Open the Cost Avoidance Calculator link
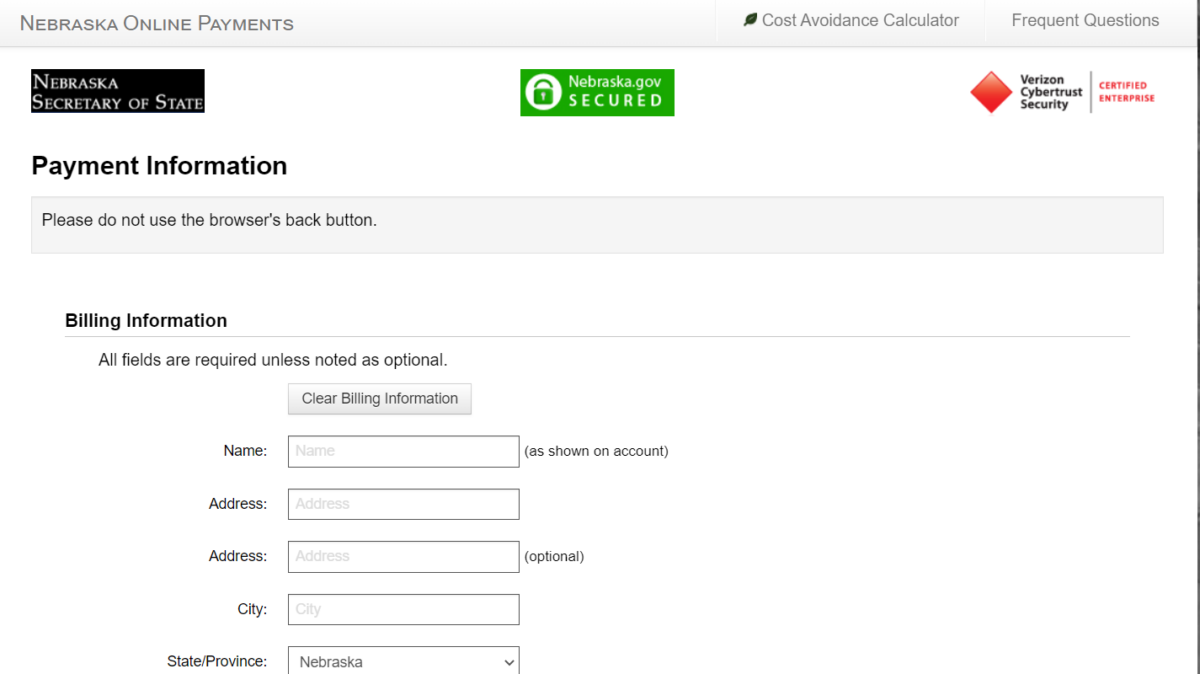This screenshot has height=674, width=1200. [x=860, y=20]
